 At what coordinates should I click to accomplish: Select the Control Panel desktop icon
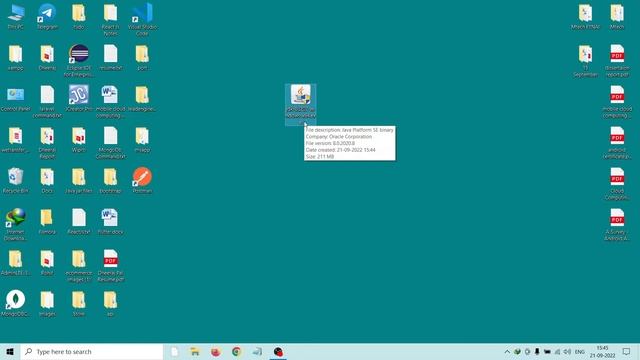(16, 99)
